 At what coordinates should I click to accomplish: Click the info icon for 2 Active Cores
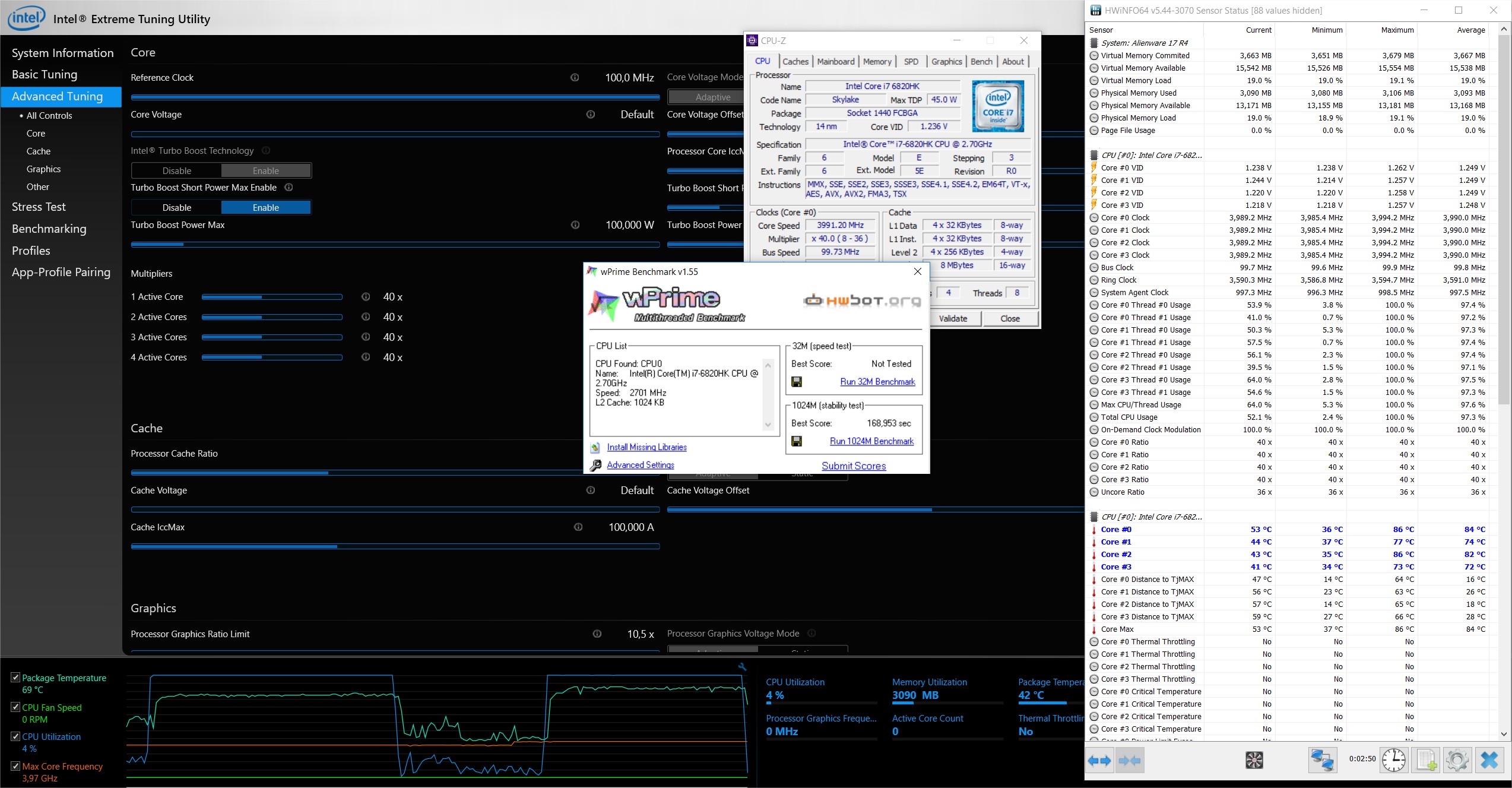(366, 317)
